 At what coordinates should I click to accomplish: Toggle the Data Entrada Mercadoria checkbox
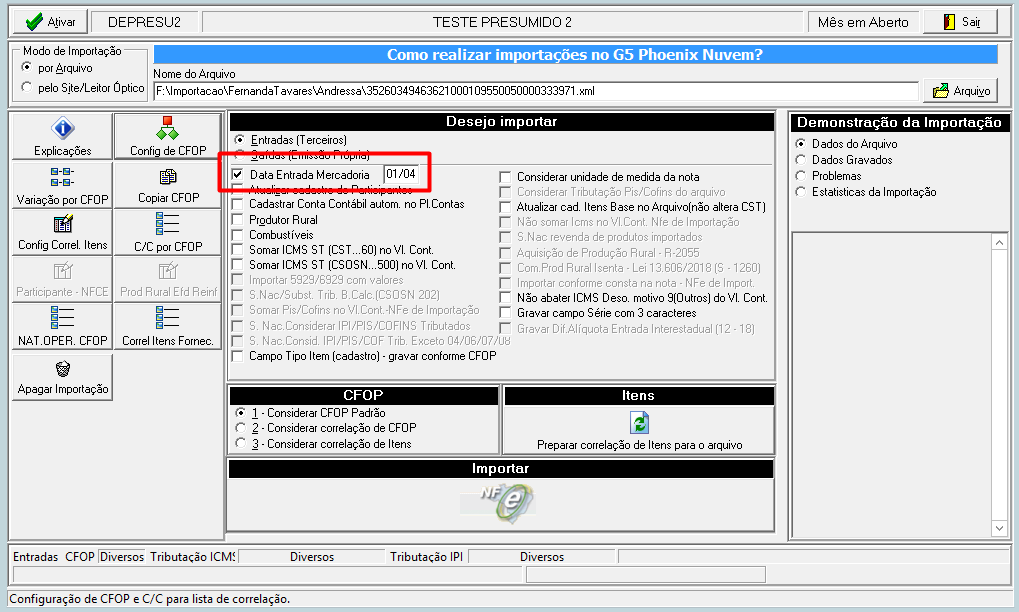[x=238, y=174]
